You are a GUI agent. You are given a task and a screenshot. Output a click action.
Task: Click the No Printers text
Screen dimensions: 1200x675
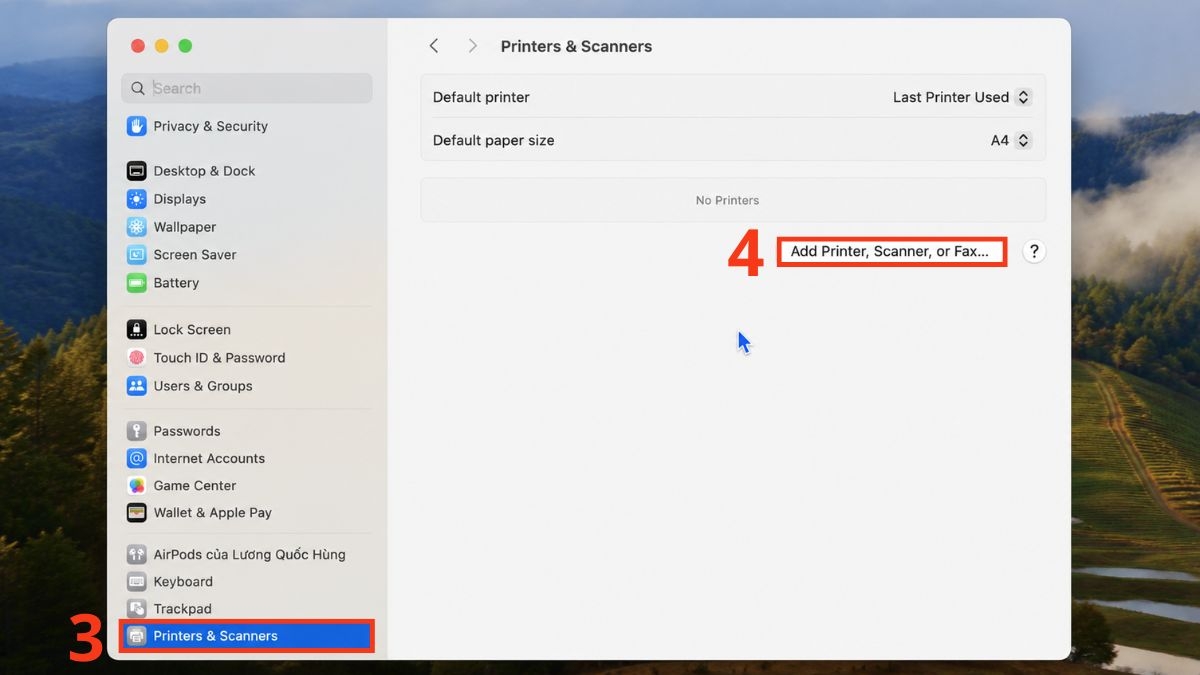click(727, 200)
